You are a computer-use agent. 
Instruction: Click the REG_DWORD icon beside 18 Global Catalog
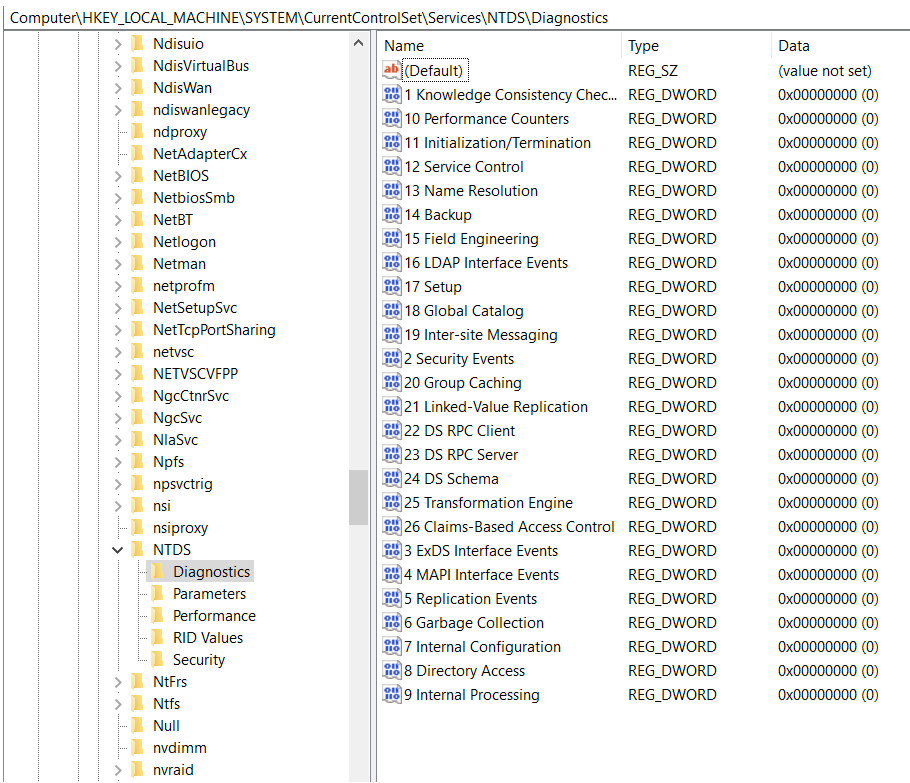[391, 310]
